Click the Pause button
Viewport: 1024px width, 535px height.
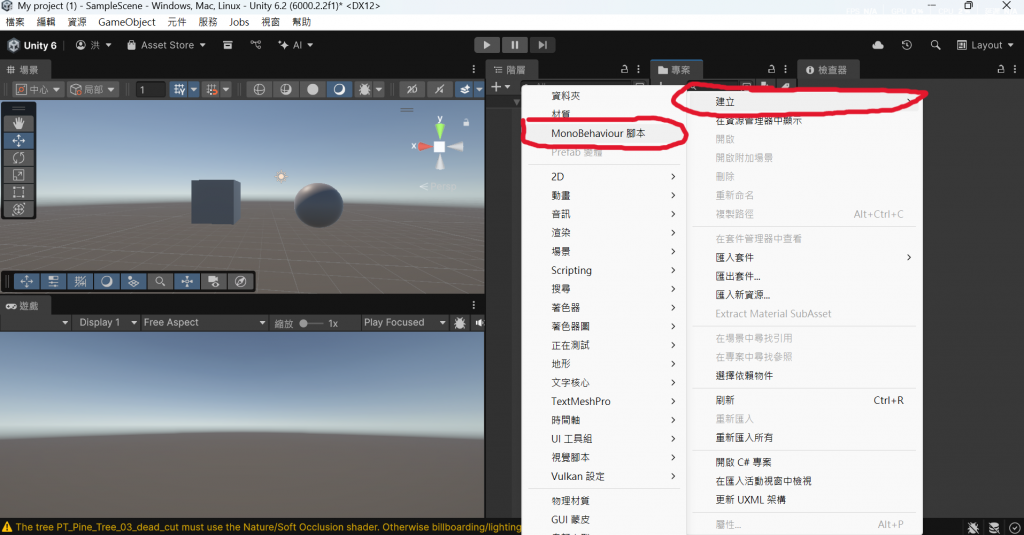coord(515,45)
